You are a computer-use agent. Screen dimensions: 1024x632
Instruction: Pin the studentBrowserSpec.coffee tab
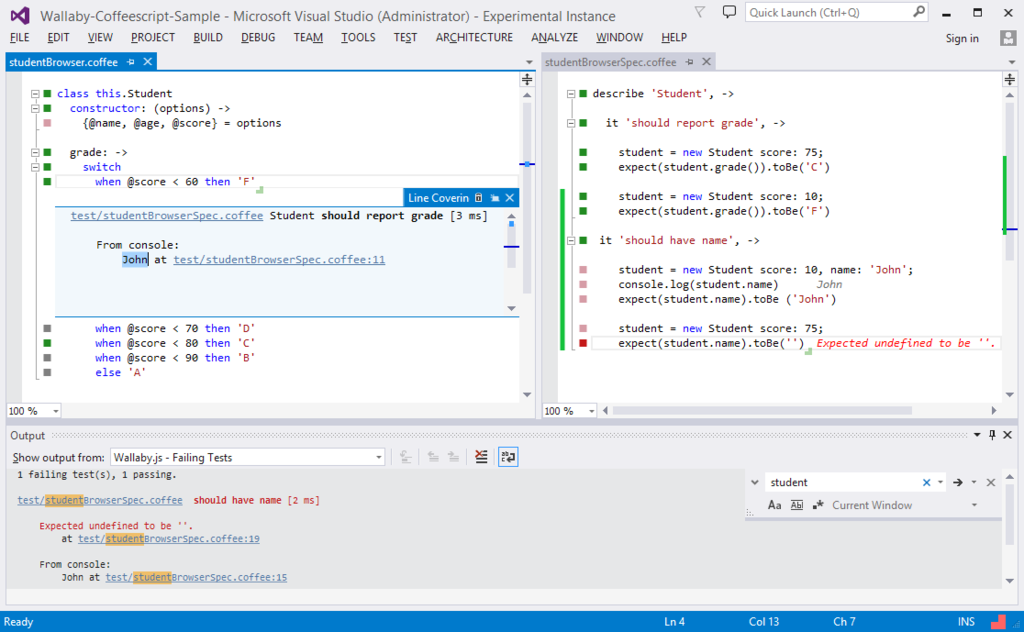click(x=690, y=62)
